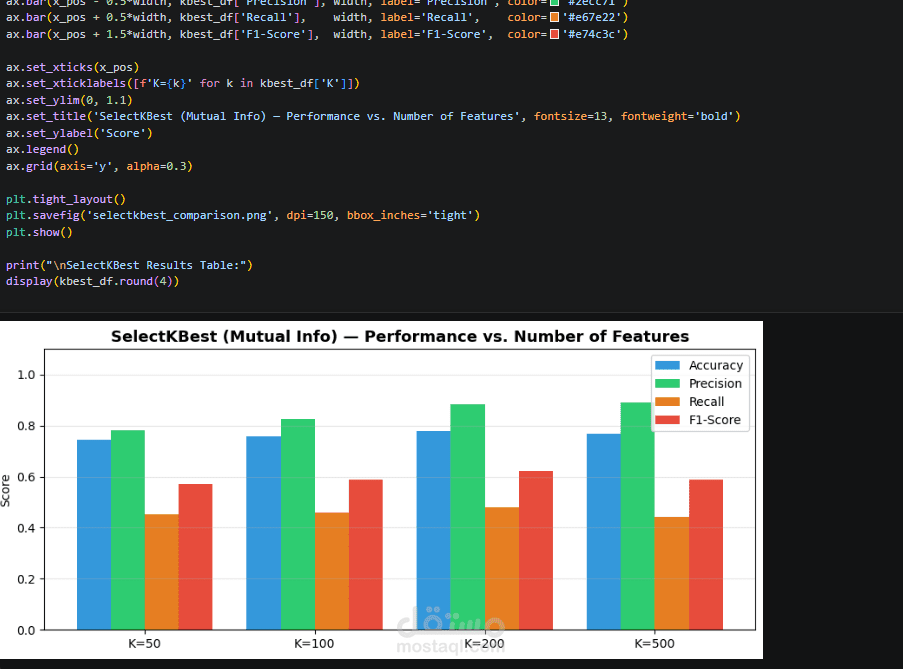
Task: Click the K=500 x-axis tick label
Action: [x=654, y=644]
